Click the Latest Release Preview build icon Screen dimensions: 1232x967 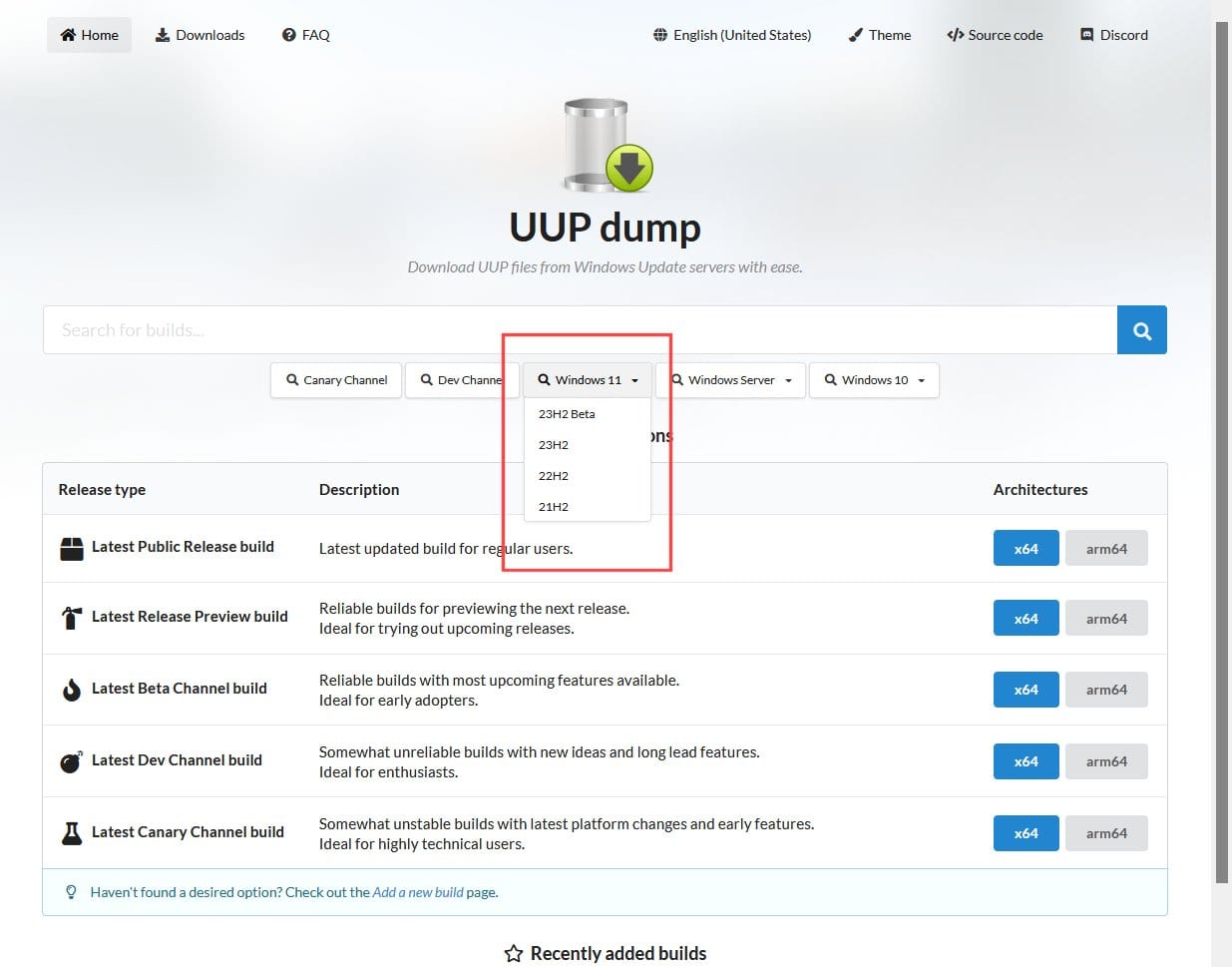(72, 618)
